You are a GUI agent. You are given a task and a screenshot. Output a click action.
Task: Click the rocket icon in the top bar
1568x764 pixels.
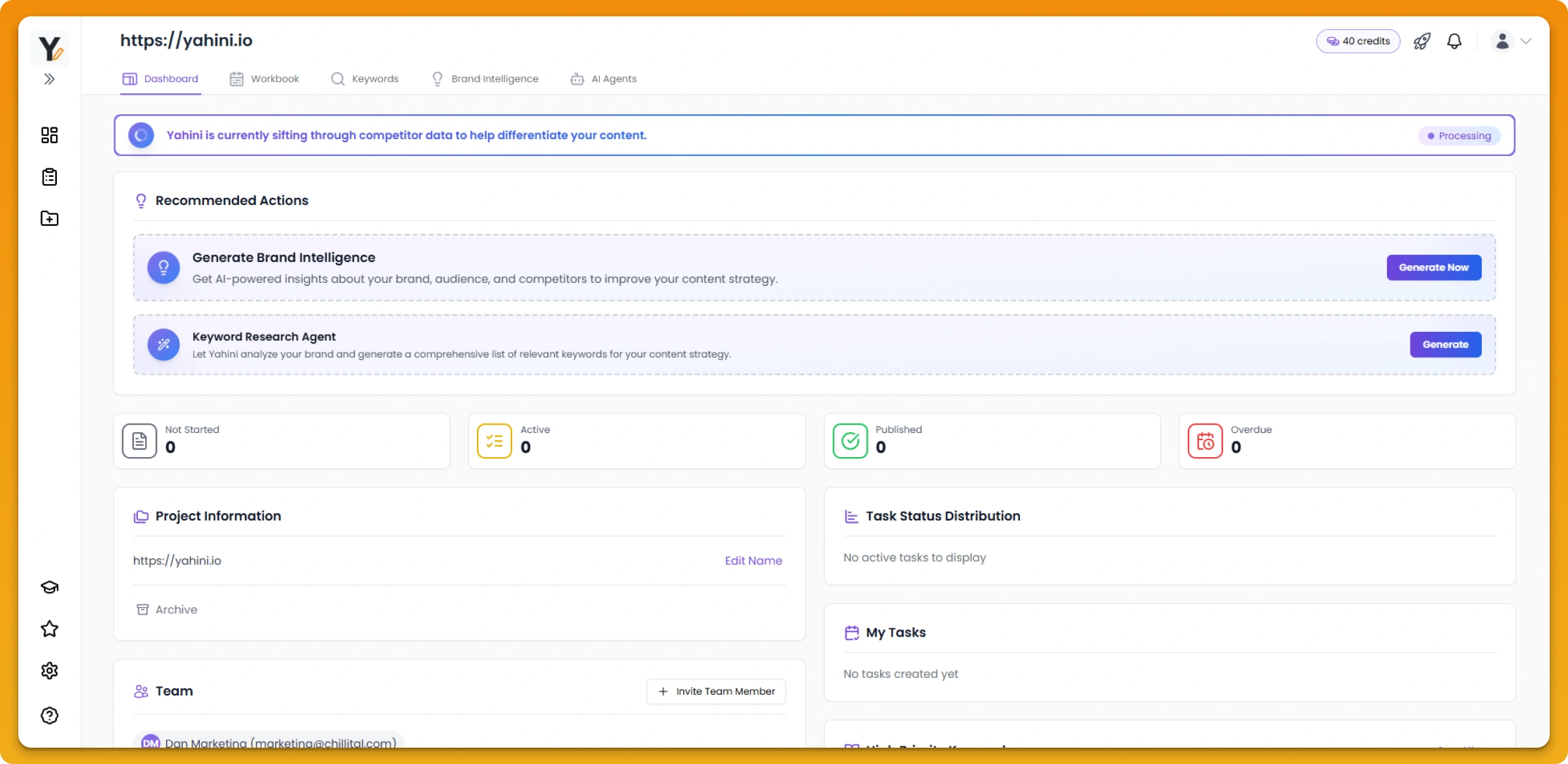1422,40
